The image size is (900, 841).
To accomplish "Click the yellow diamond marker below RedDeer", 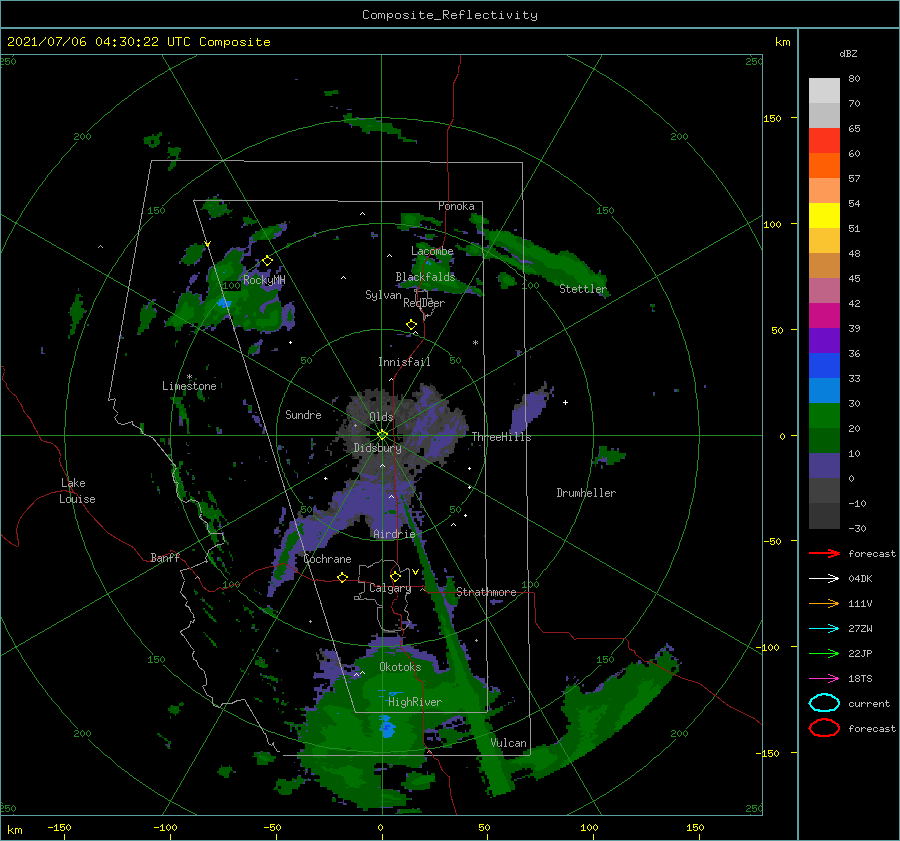I will coord(412,325).
